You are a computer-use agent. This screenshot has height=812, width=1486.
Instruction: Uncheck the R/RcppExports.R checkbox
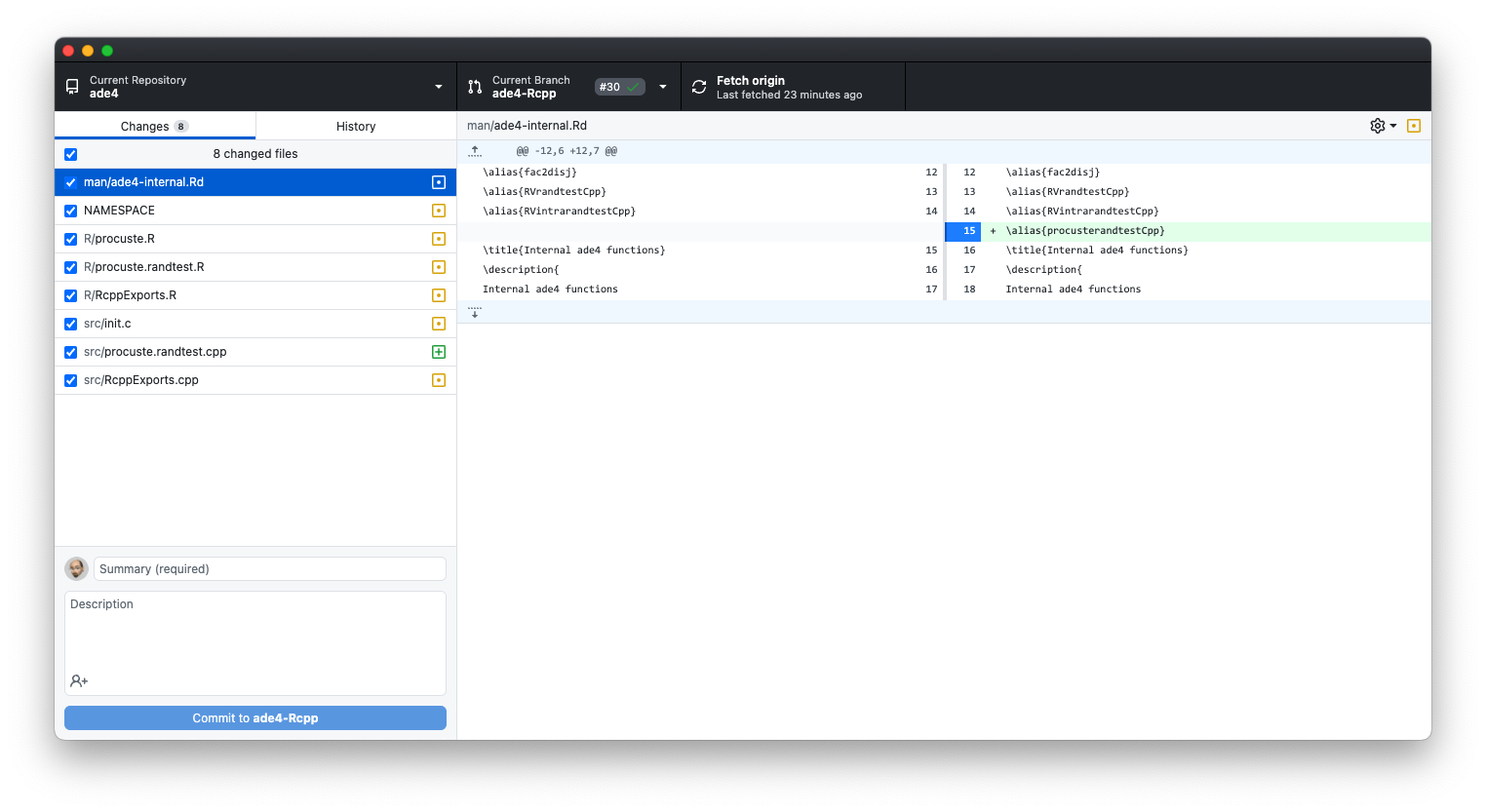point(70,295)
